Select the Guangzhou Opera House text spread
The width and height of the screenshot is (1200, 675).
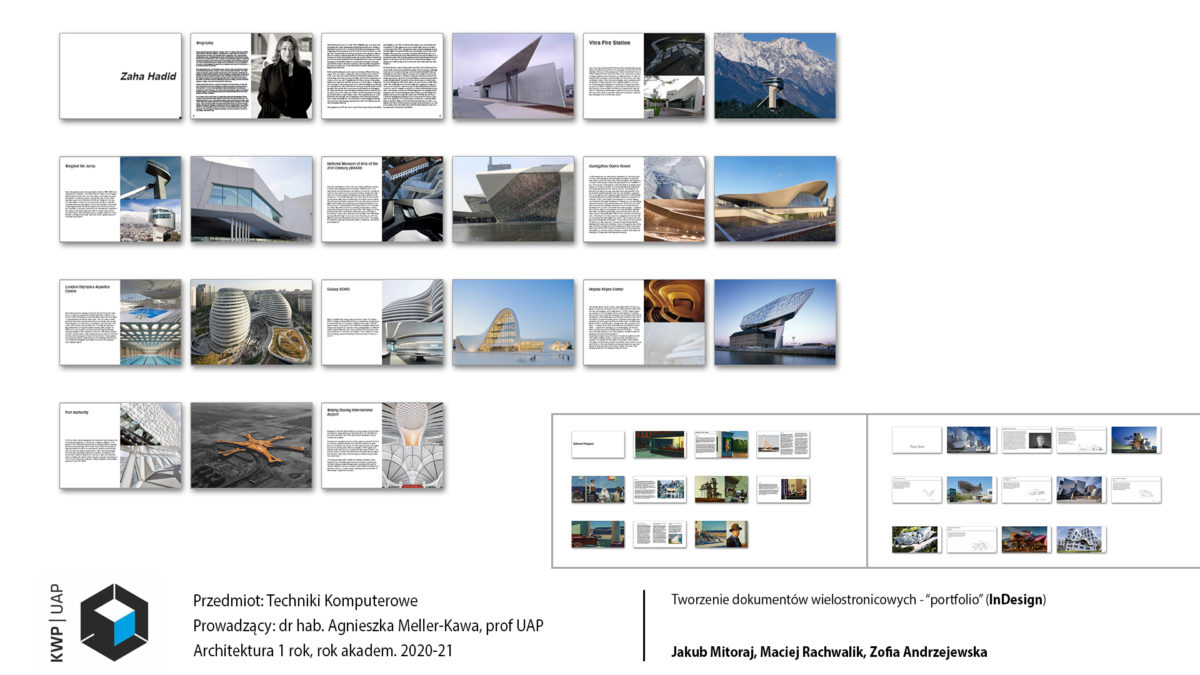[644, 199]
